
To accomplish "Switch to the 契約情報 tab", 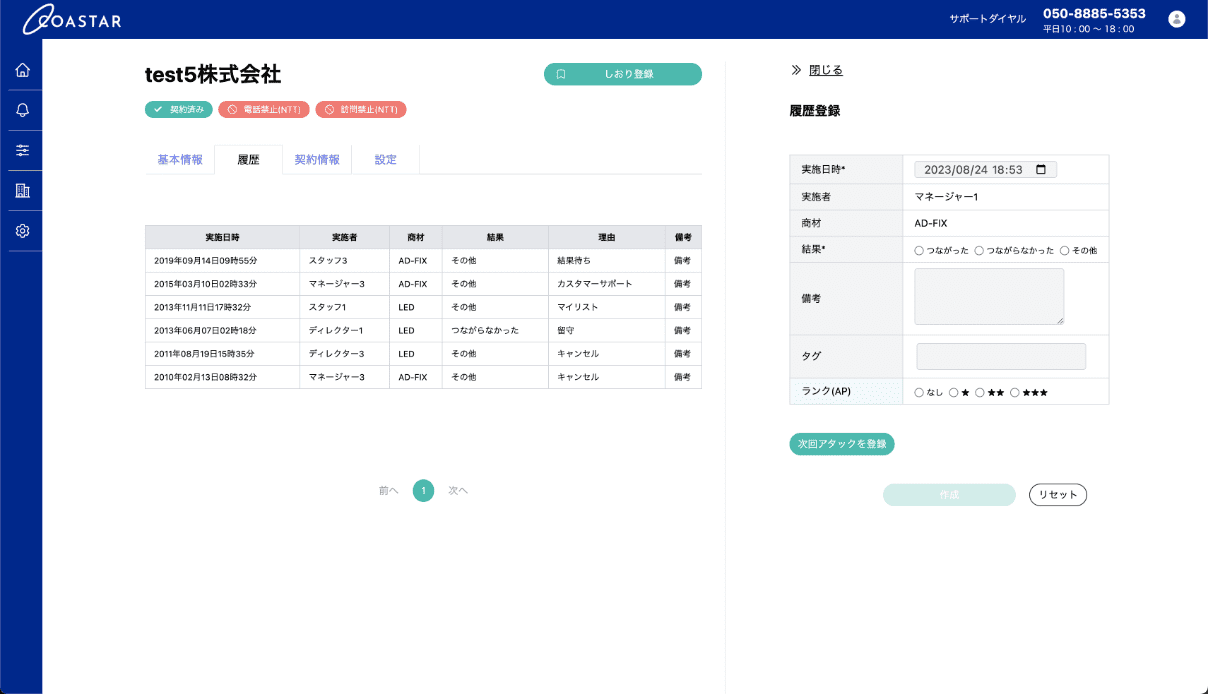I will point(317,160).
